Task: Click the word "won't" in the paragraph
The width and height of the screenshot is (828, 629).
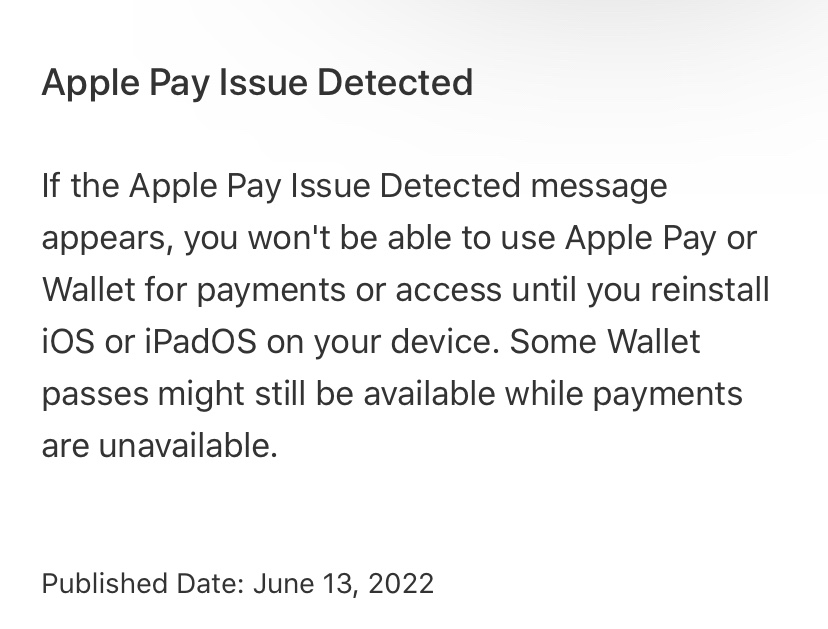Action: pyautogui.click(x=289, y=238)
